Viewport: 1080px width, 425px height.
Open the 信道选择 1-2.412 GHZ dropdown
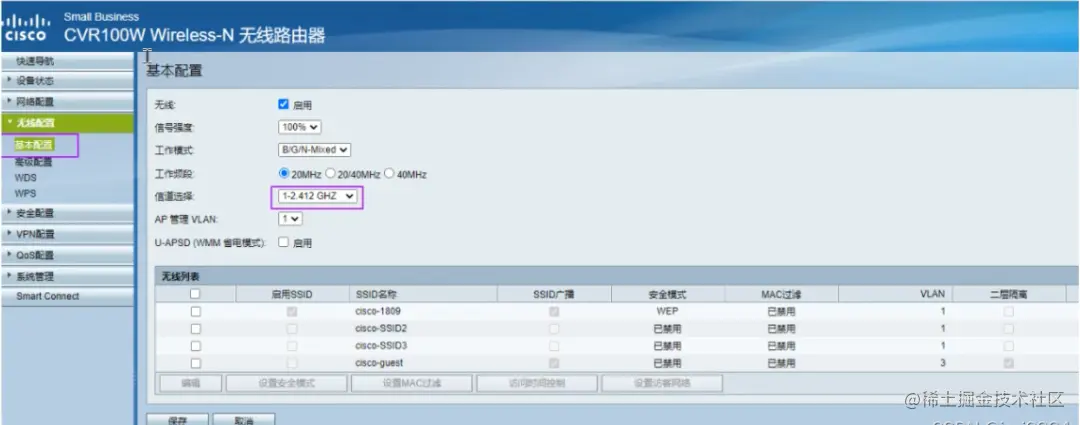tap(318, 197)
